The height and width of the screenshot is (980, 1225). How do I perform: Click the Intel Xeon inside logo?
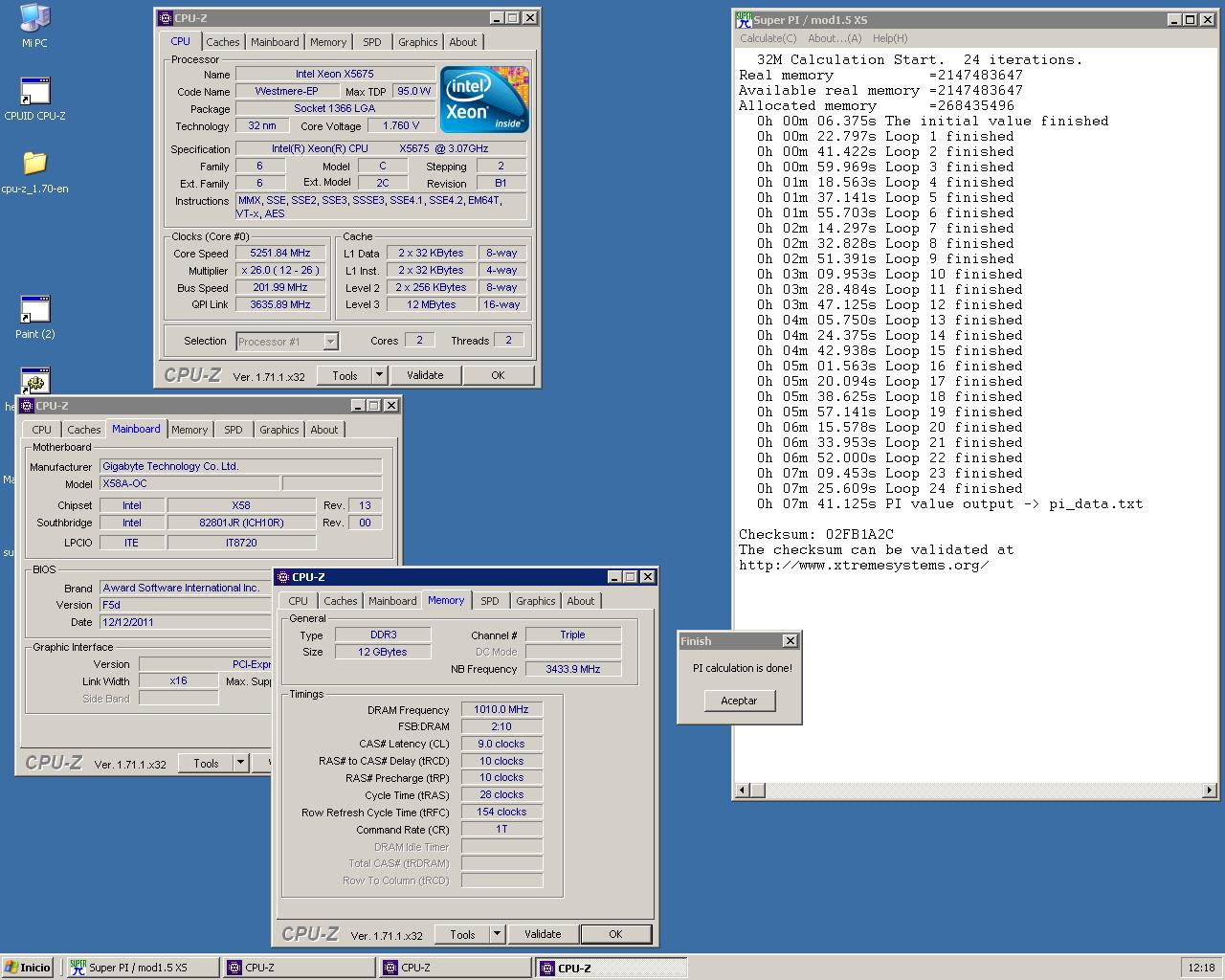[484, 100]
